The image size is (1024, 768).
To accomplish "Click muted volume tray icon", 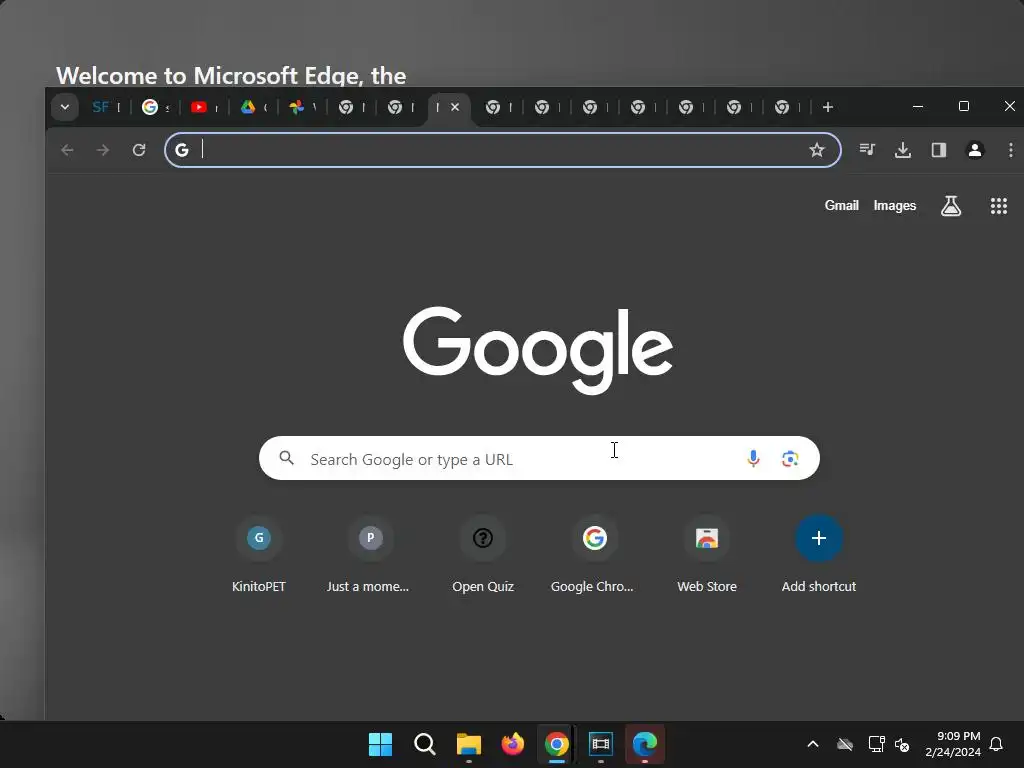I will coord(903,744).
